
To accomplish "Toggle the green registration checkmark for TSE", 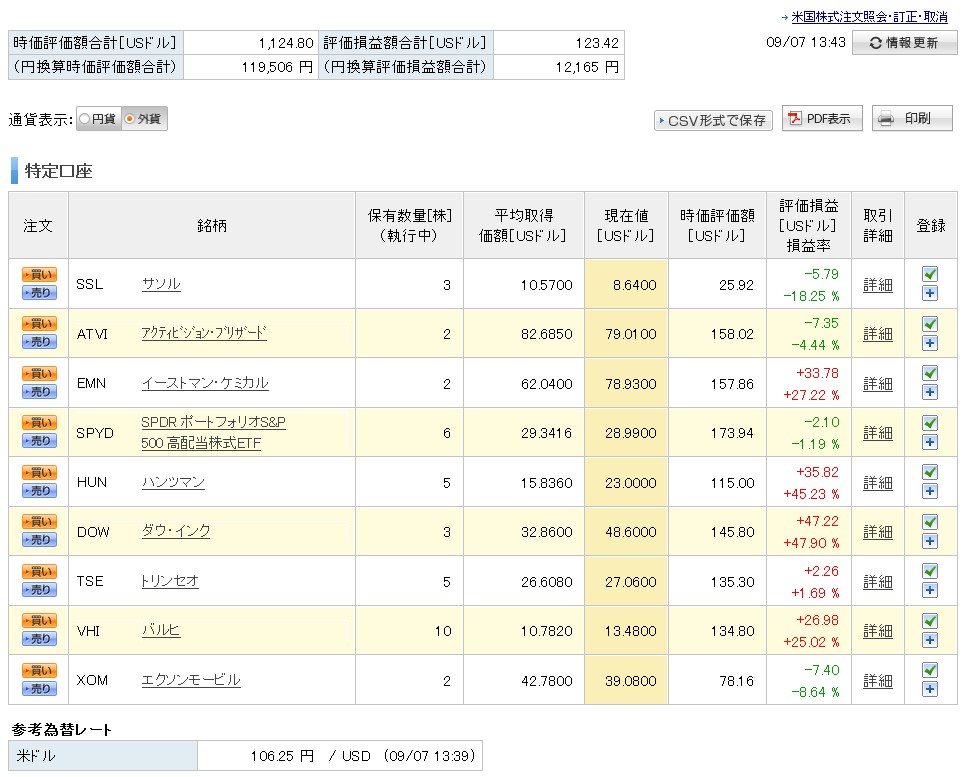I will 929,571.
